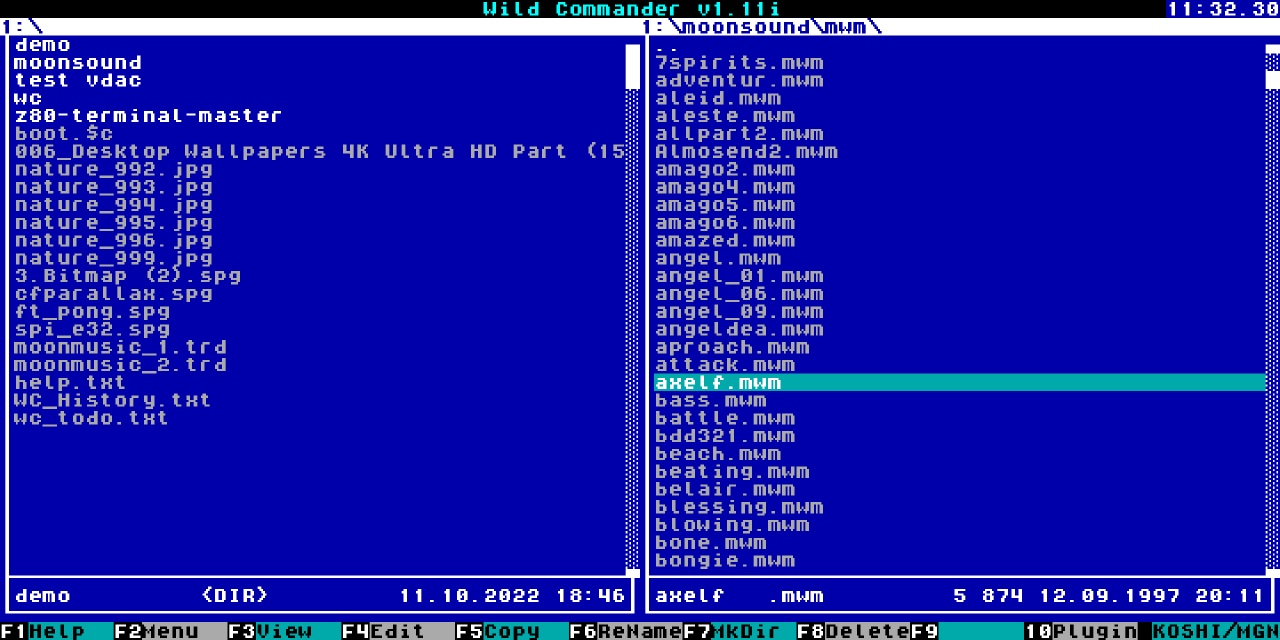Screen dimensions: 1280x640
Task: Open the 10 Plugin menu
Action: coord(1081,631)
